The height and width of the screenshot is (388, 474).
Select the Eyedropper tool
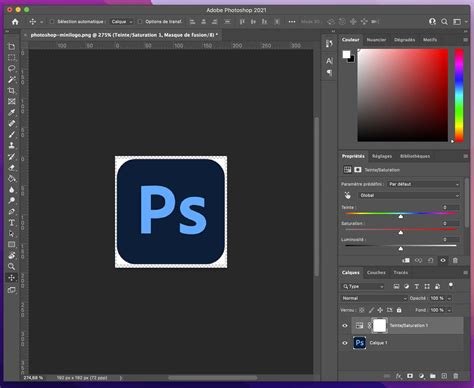coord(12,112)
